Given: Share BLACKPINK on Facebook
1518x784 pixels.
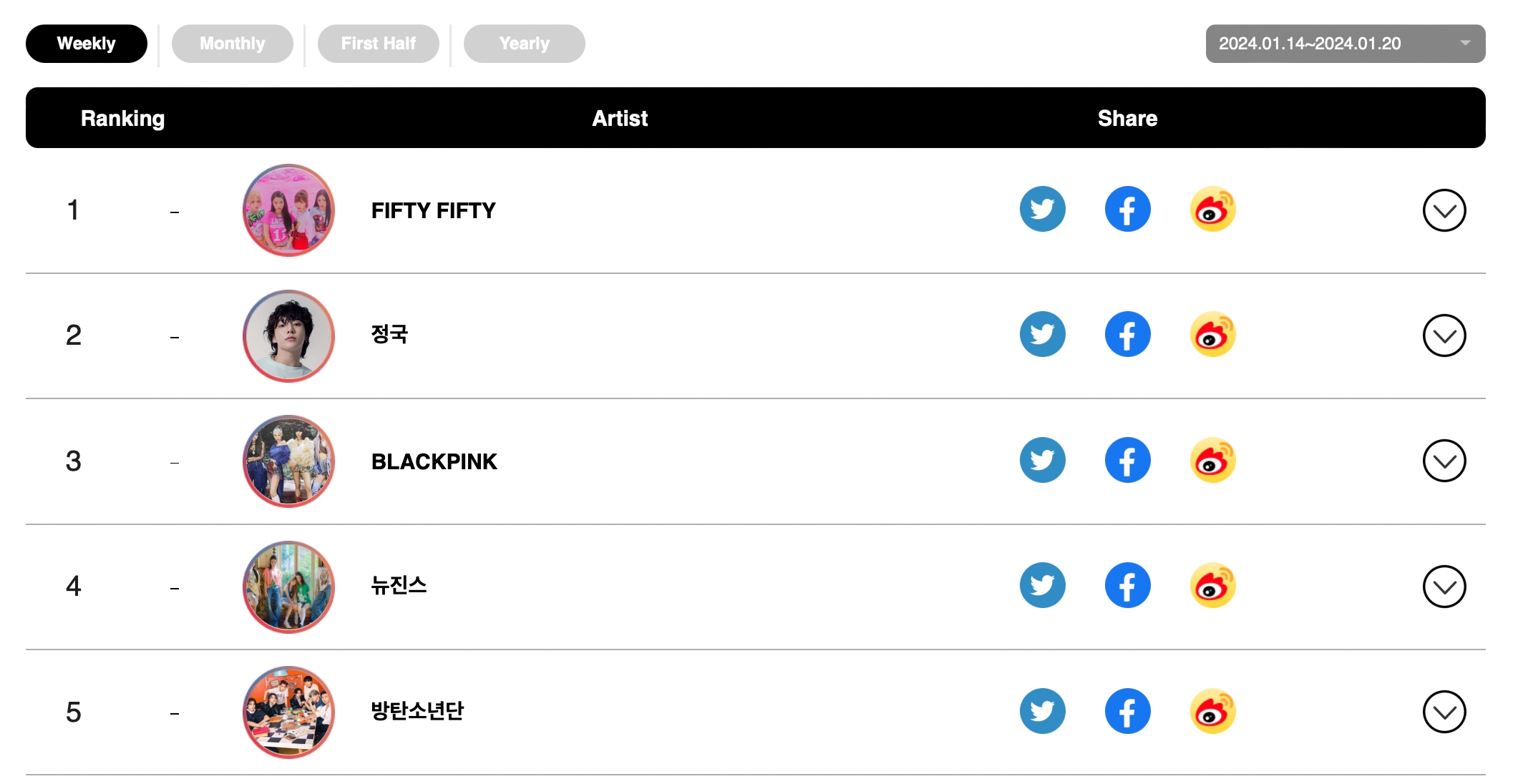Looking at the screenshot, I should point(1127,461).
